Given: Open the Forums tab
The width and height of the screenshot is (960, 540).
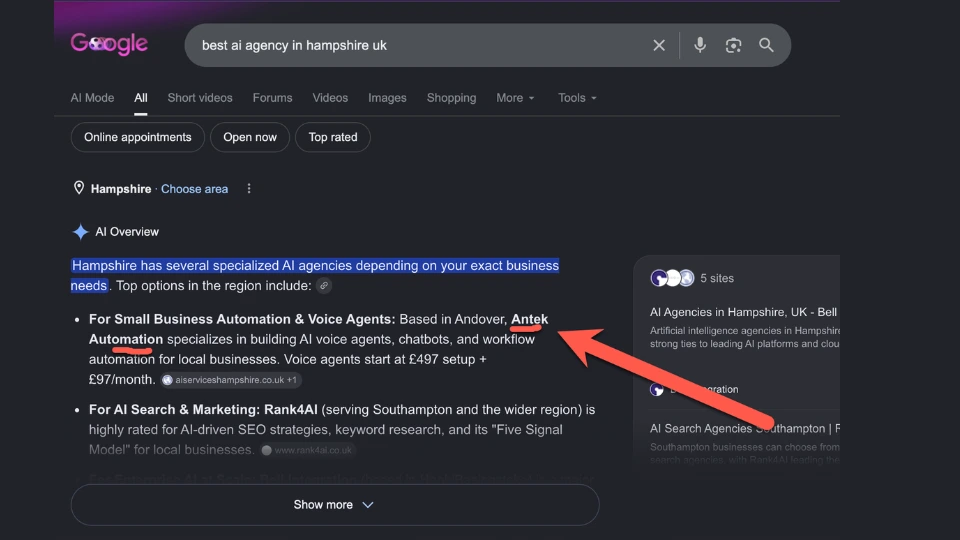Looking at the screenshot, I should click(x=272, y=98).
